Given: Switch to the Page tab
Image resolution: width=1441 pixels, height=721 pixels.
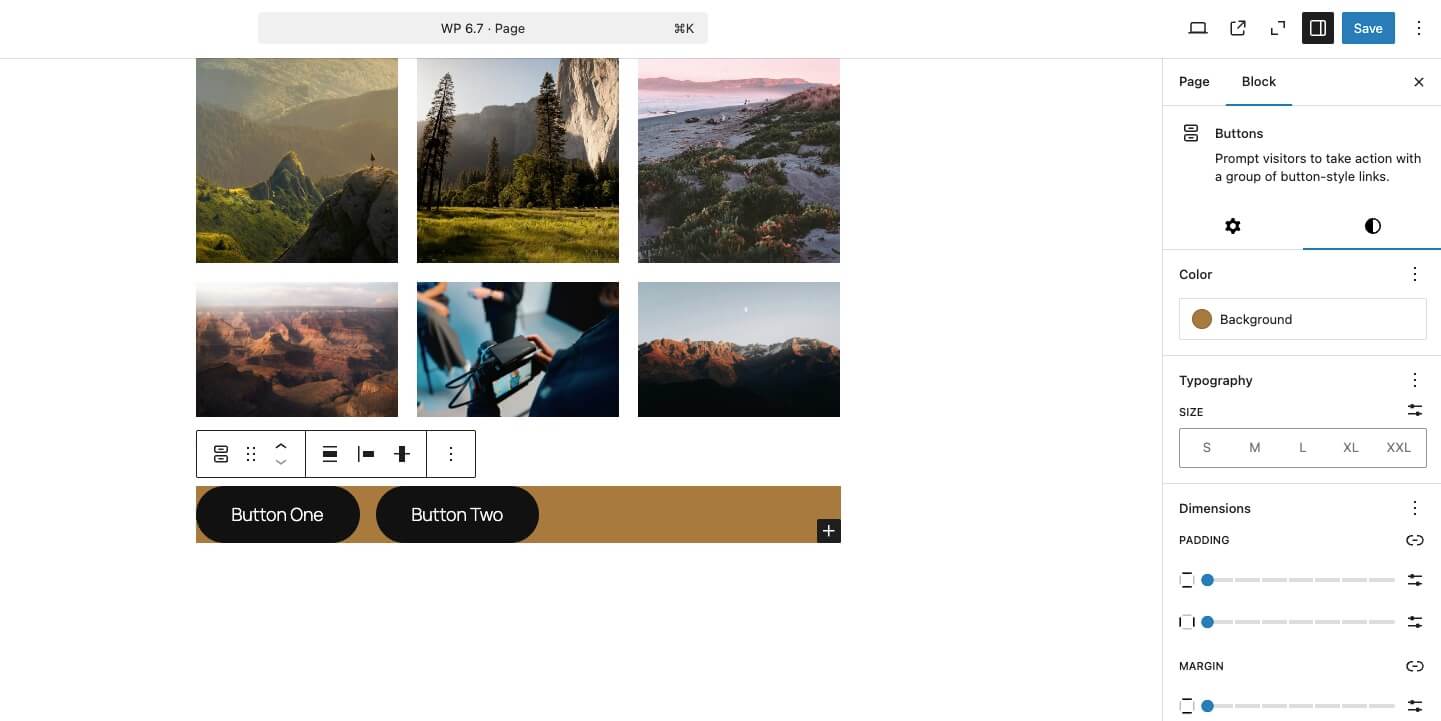Looking at the screenshot, I should pos(1194,82).
